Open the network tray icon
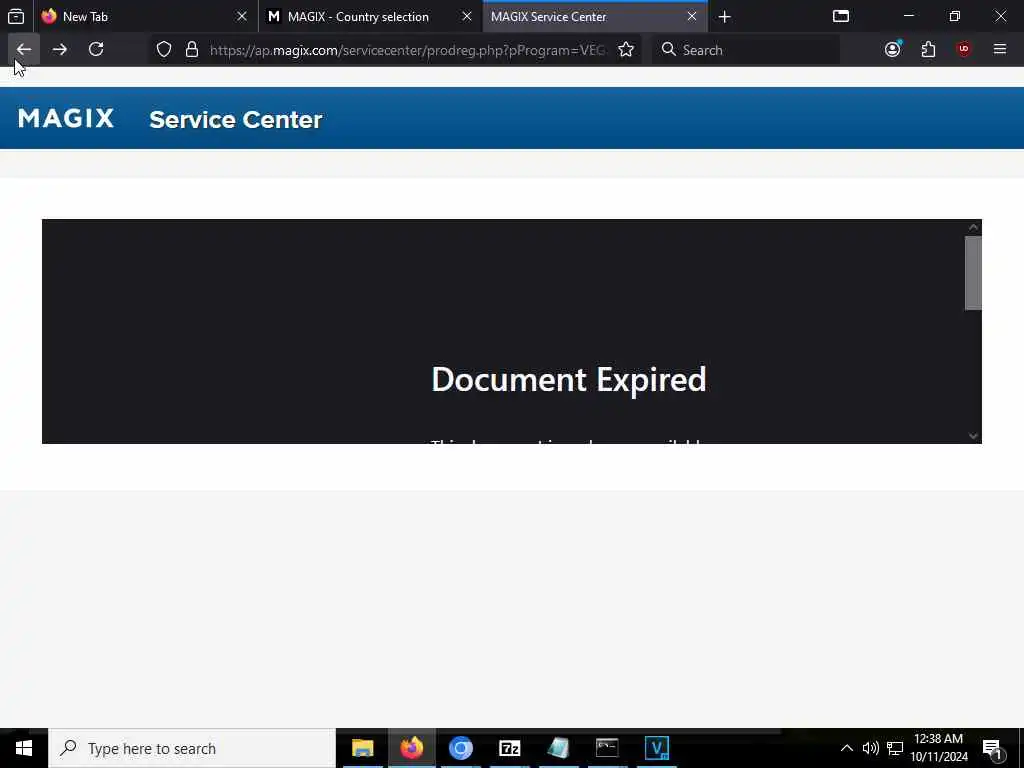This screenshot has width=1024, height=768. [895, 748]
